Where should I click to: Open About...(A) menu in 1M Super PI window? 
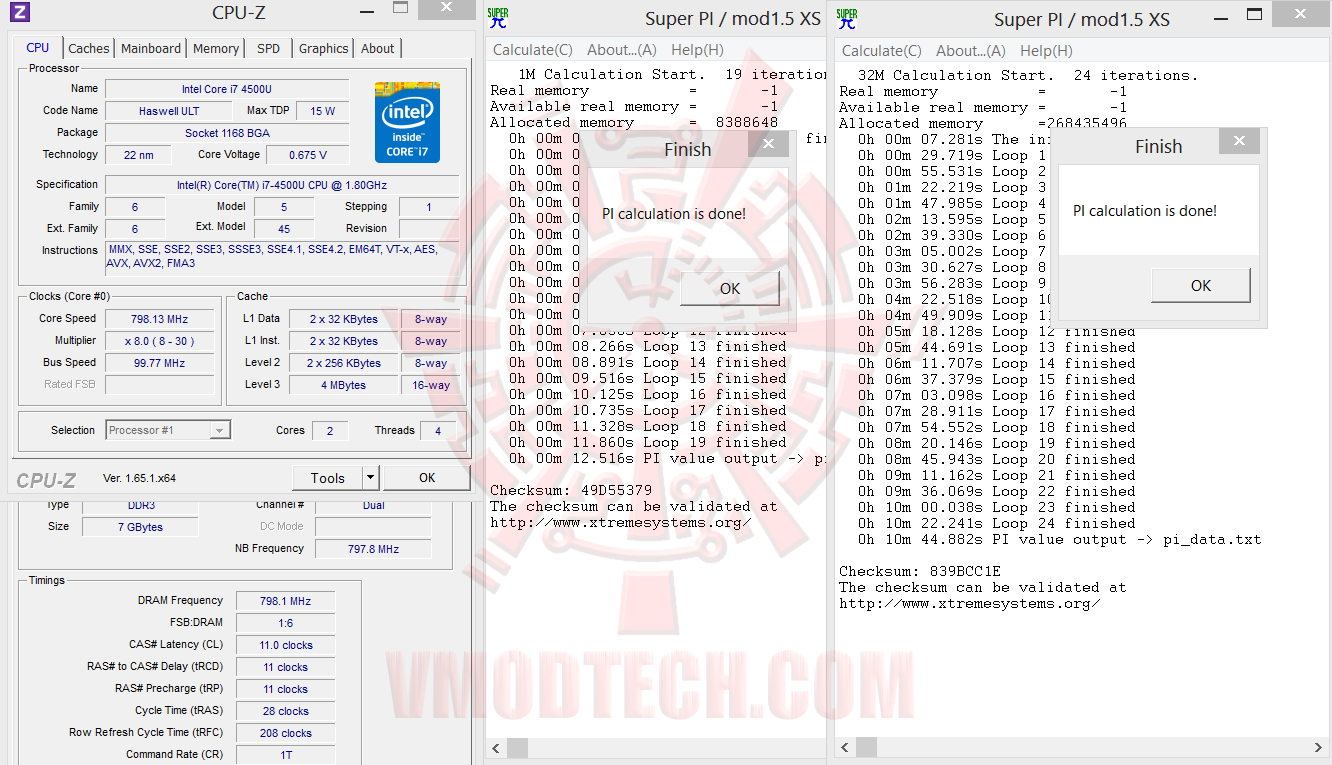click(622, 50)
